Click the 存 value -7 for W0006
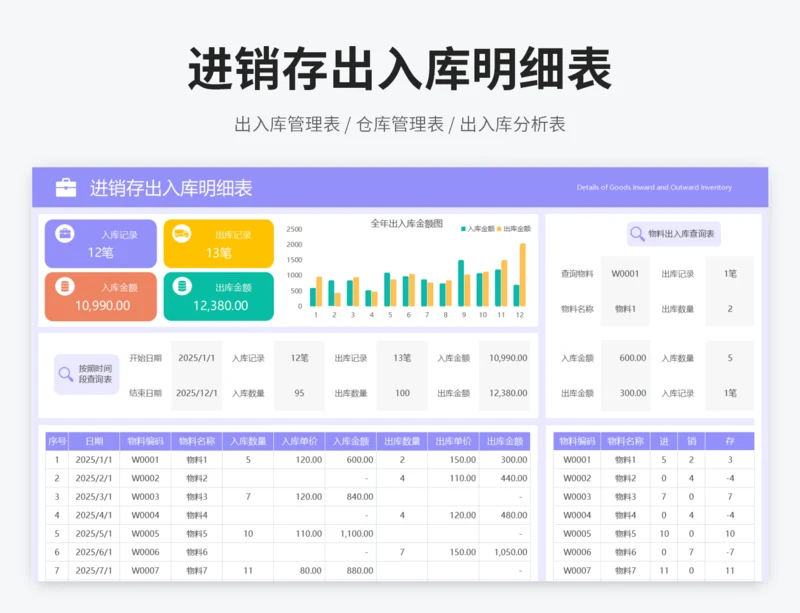Screen dimensions: 800x613 (x=730, y=552)
